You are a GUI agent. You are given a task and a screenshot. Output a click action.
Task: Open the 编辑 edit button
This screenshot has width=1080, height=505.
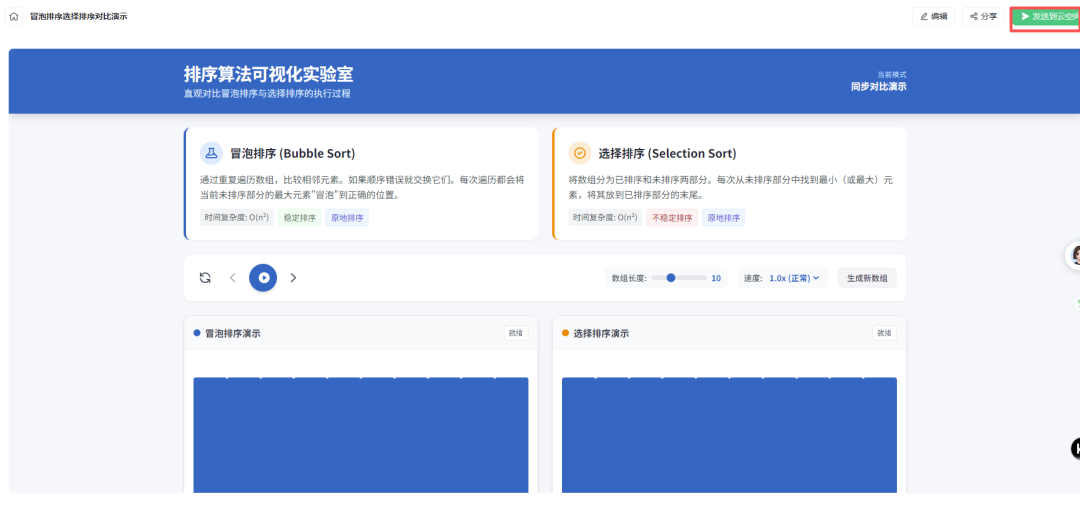point(933,17)
